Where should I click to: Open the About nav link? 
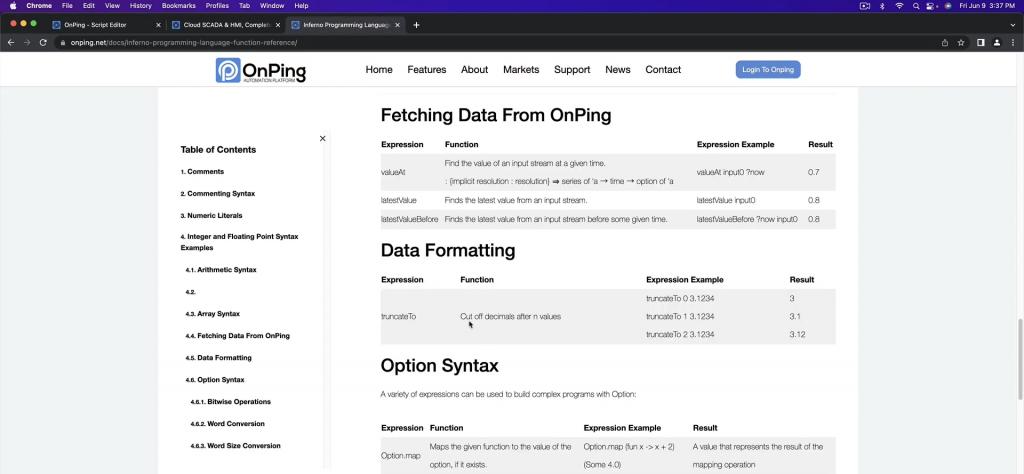coord(474,70)
